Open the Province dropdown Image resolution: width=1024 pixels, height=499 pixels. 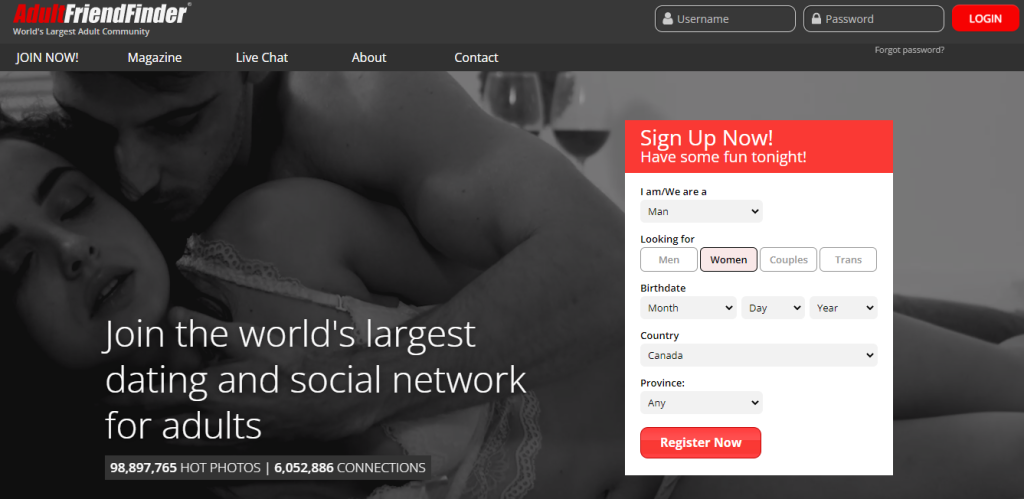(x=701, y=402)
